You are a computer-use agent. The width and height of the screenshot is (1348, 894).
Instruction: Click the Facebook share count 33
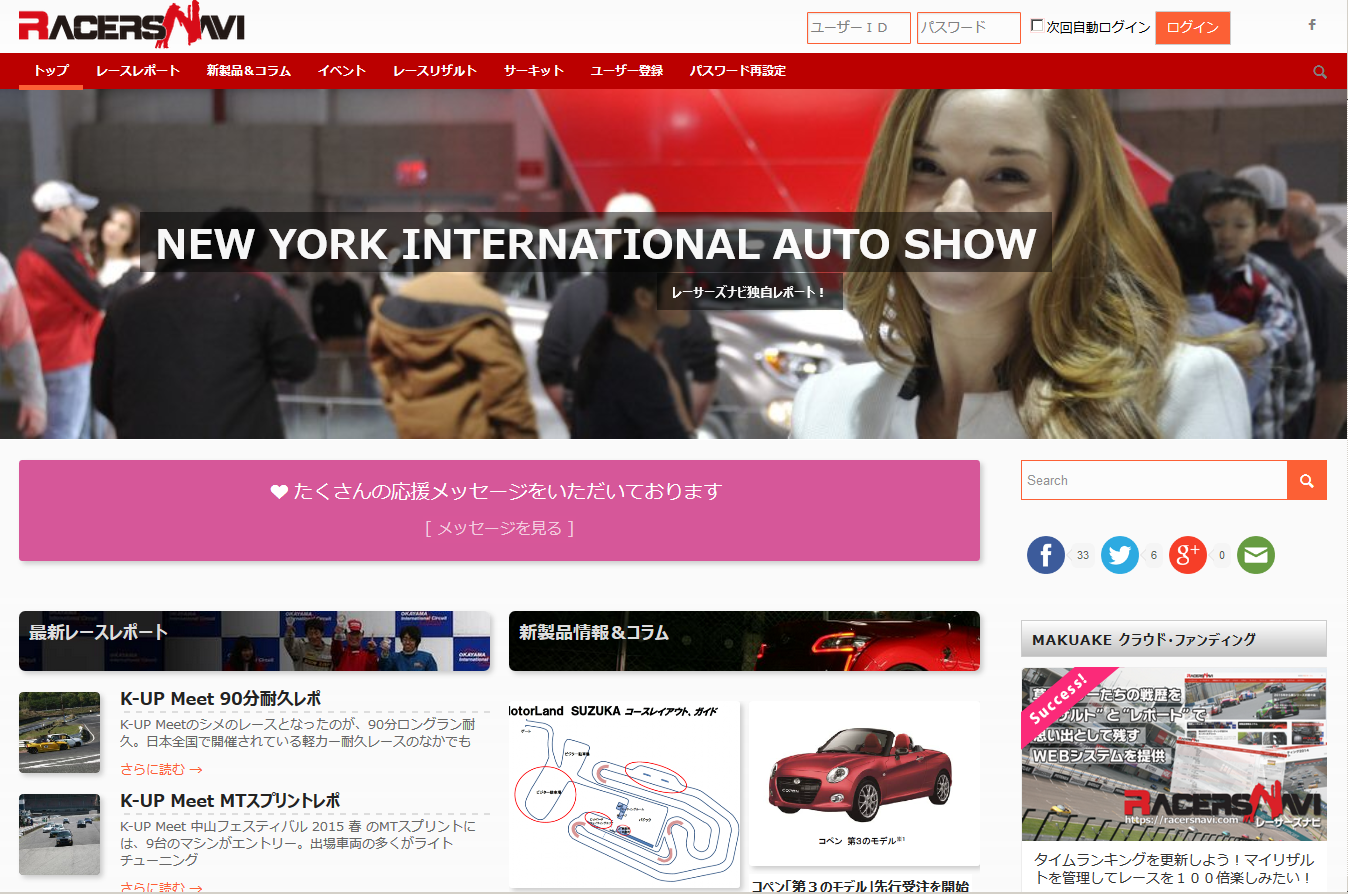(1082, 555)
